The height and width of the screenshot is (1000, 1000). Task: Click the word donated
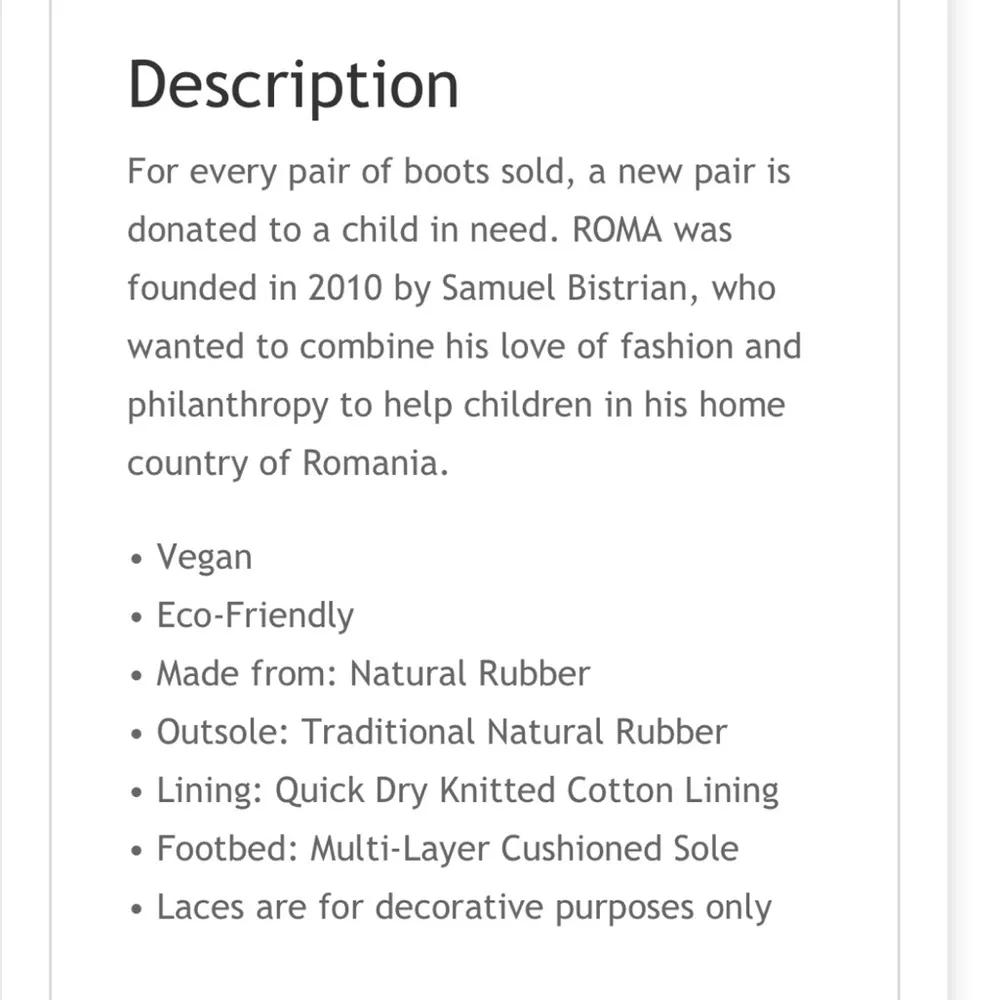(x=191, y=230)
